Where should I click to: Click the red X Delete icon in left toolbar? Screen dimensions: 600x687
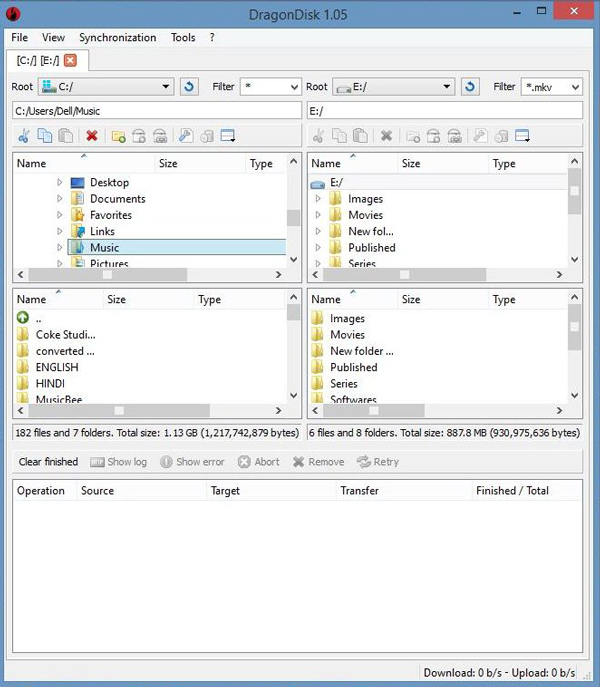pyautogui.click(x=92, y=136)
